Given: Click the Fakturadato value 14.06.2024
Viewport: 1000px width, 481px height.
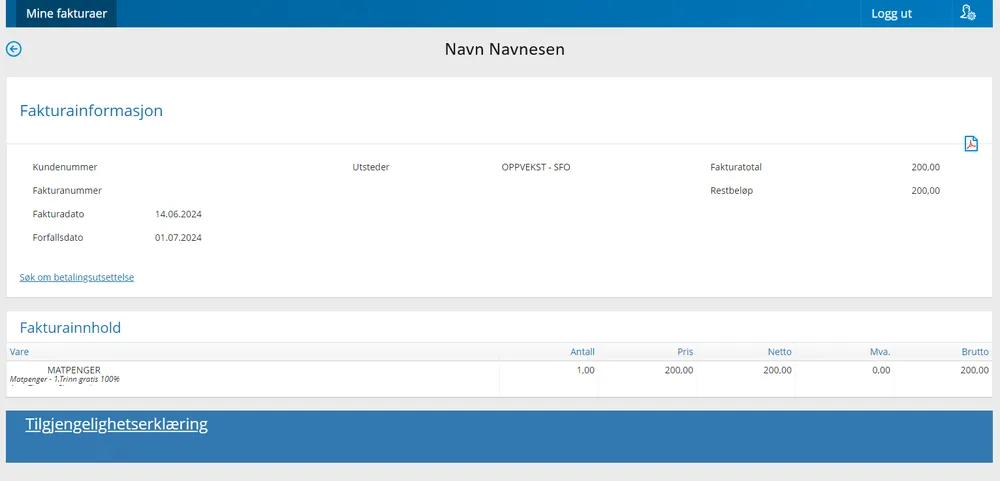Looking at the screenshot, I should (178, 214).
